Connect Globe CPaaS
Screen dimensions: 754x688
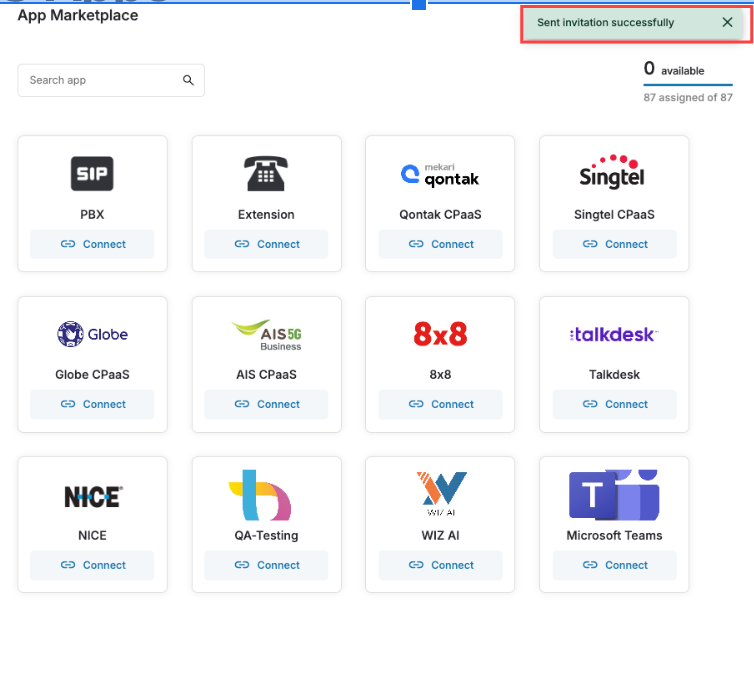point(92,404)
